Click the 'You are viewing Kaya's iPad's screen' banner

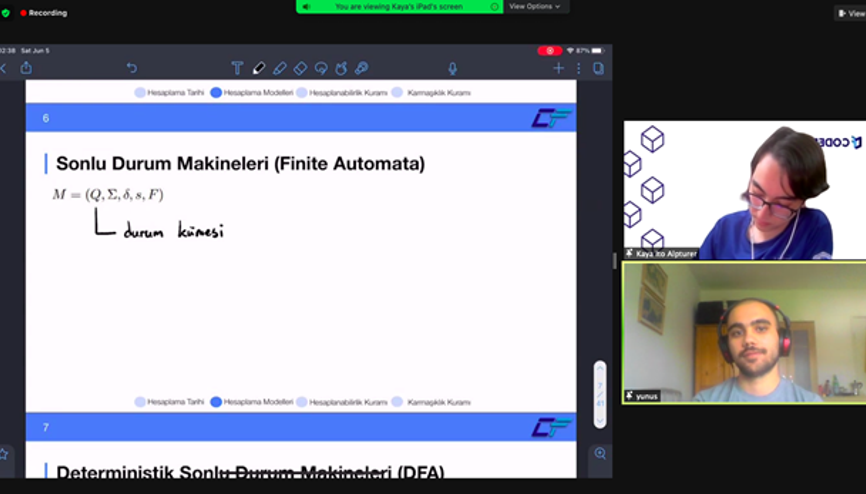pyautogui.click(x=399, y=7)
